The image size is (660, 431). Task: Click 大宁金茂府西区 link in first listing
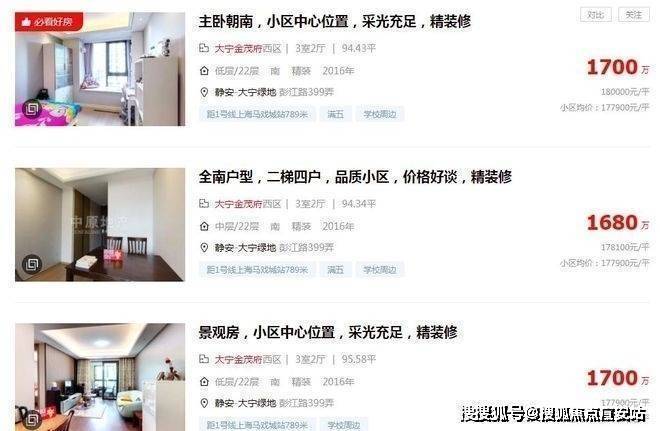point(248,48)
